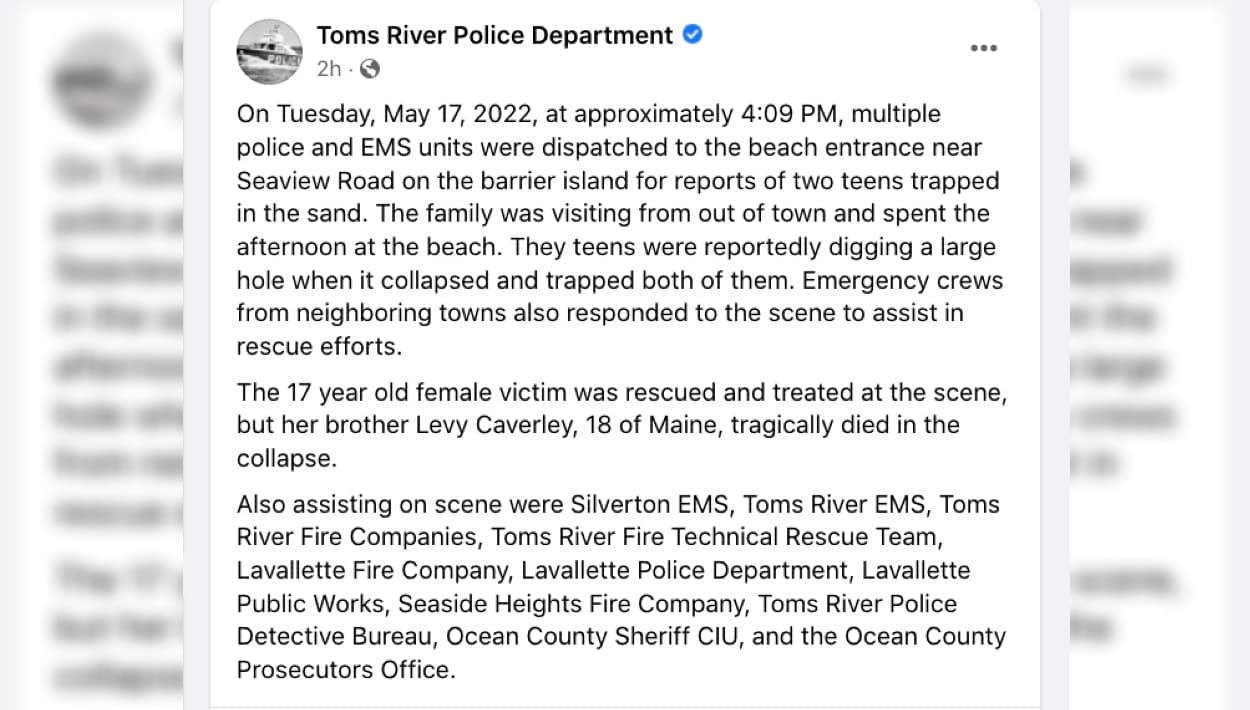Screen dimensions: 1250x710
Task: Open Toms River Police profile picture
Action: point(269,51)
